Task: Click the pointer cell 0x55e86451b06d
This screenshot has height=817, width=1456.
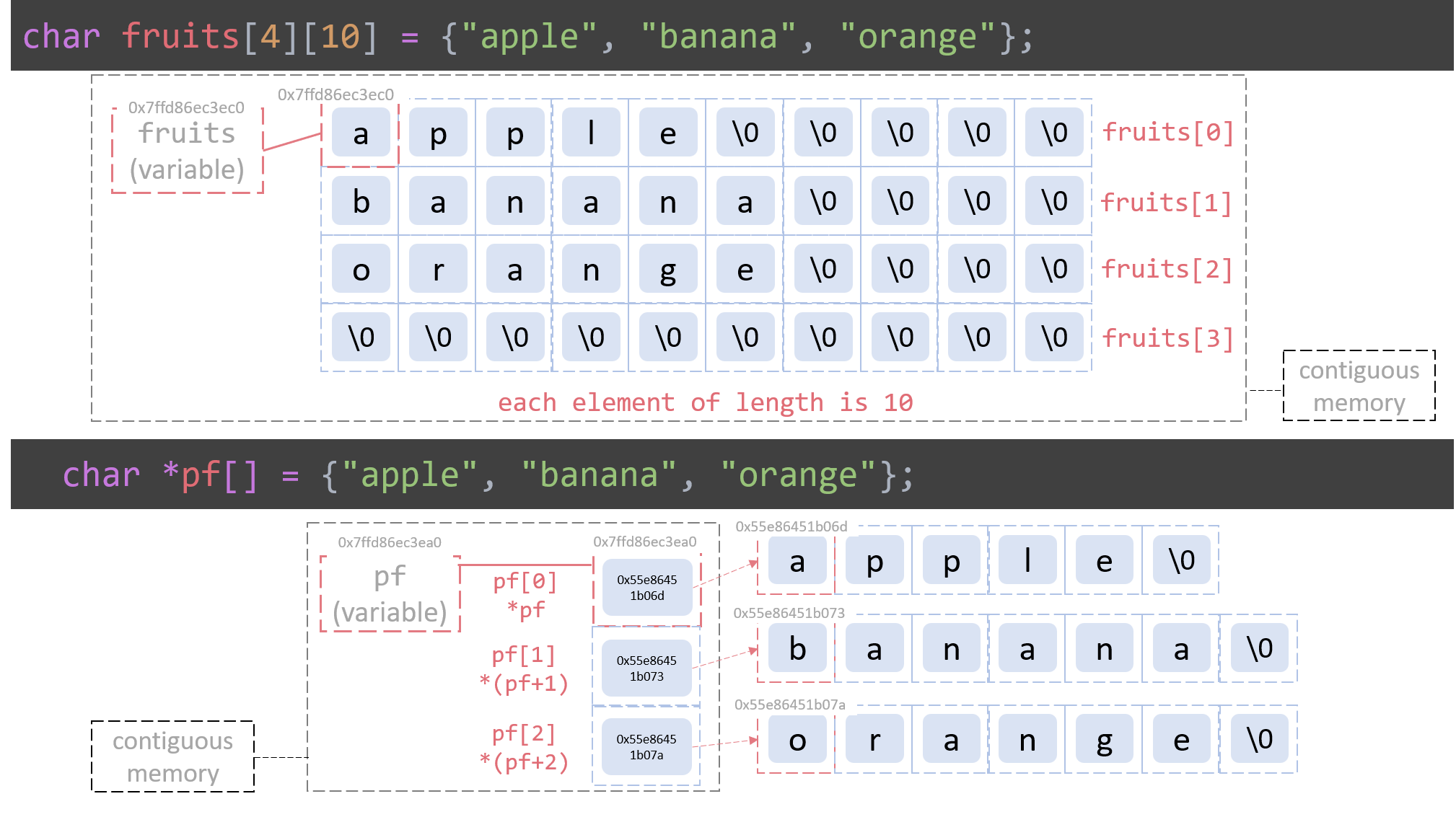Action: [x=646, y=587]
